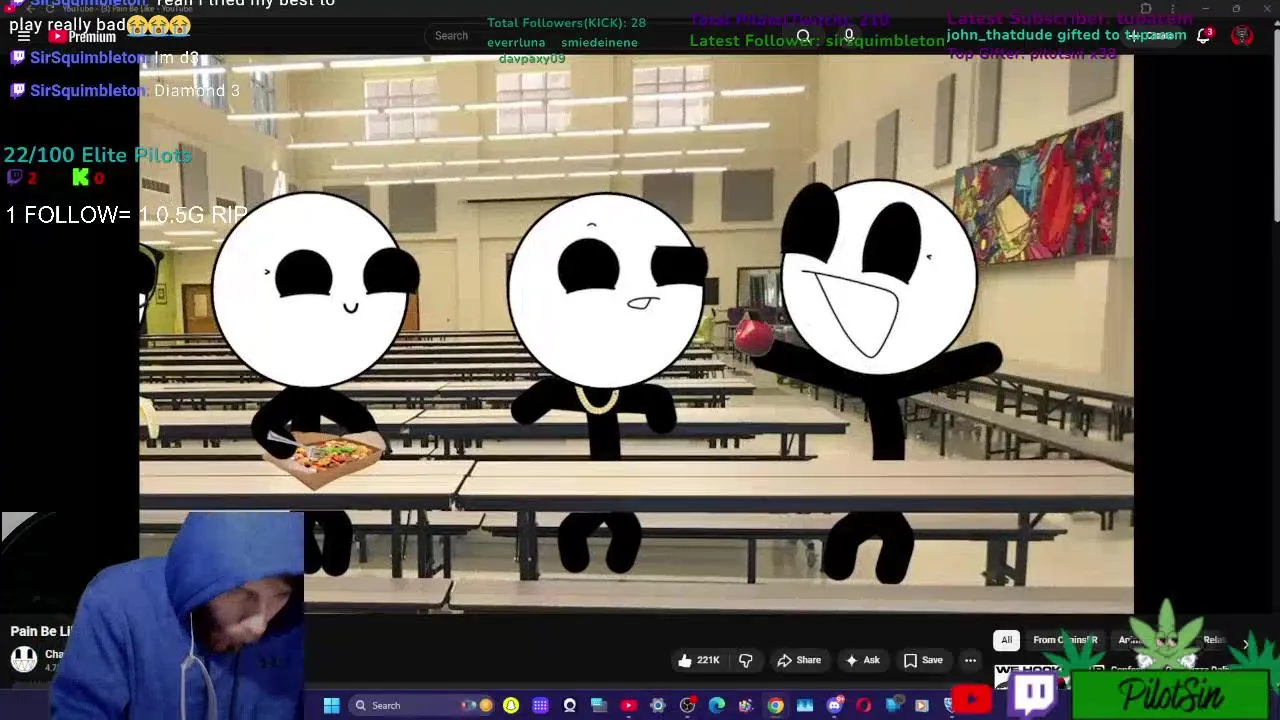
Task: Open YouTube notifications bell
Action: [1204, 36]
